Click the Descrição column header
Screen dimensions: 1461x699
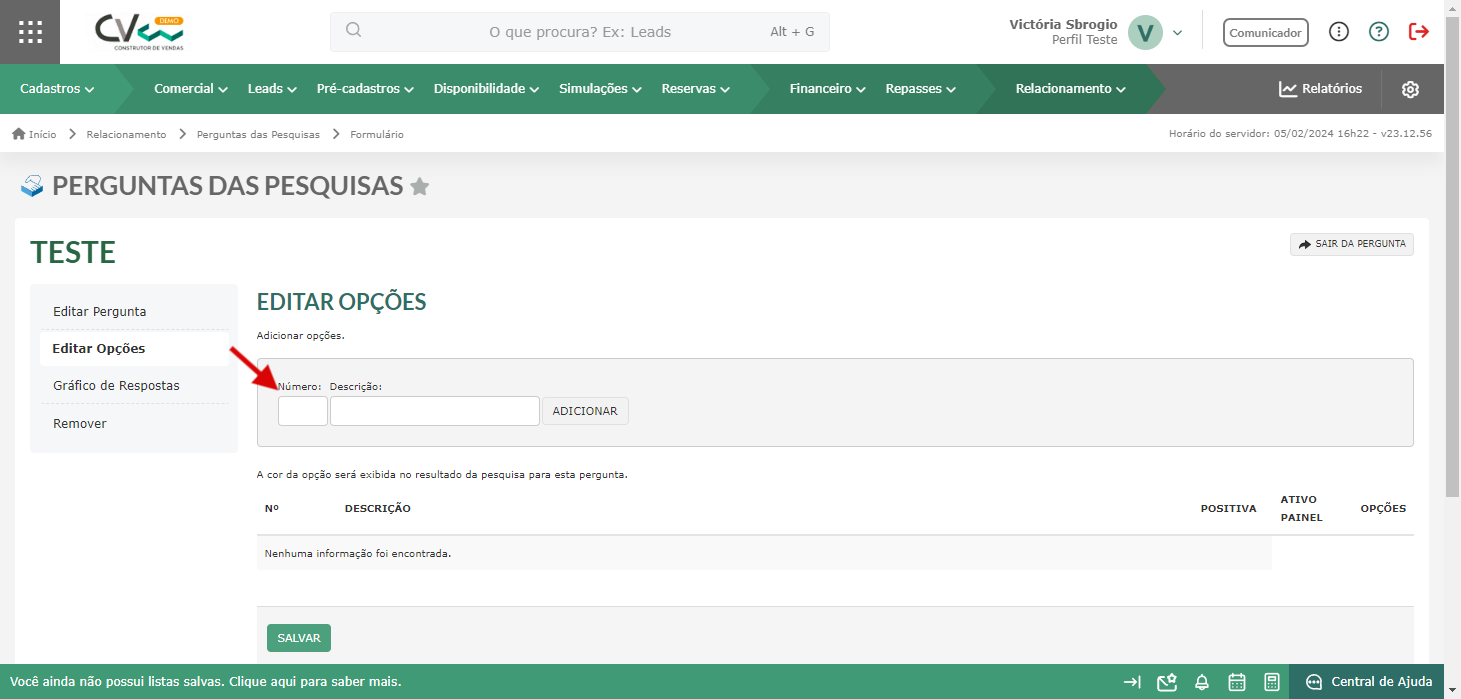[378, 509]
